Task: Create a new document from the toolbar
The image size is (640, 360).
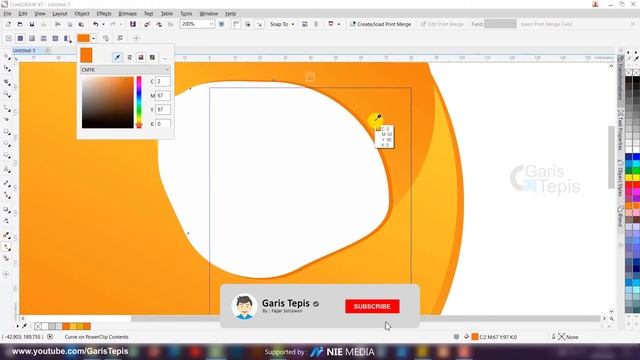Action: click(x=8, y=24)
